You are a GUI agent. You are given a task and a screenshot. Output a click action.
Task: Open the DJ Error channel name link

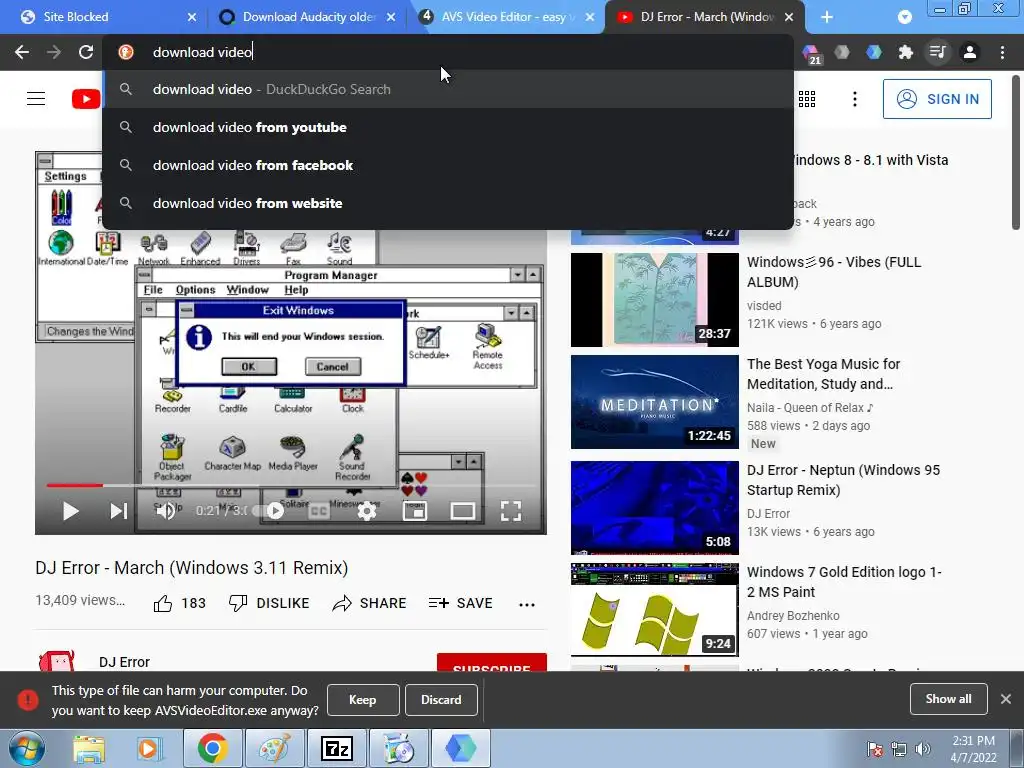[x=124, y=662]
